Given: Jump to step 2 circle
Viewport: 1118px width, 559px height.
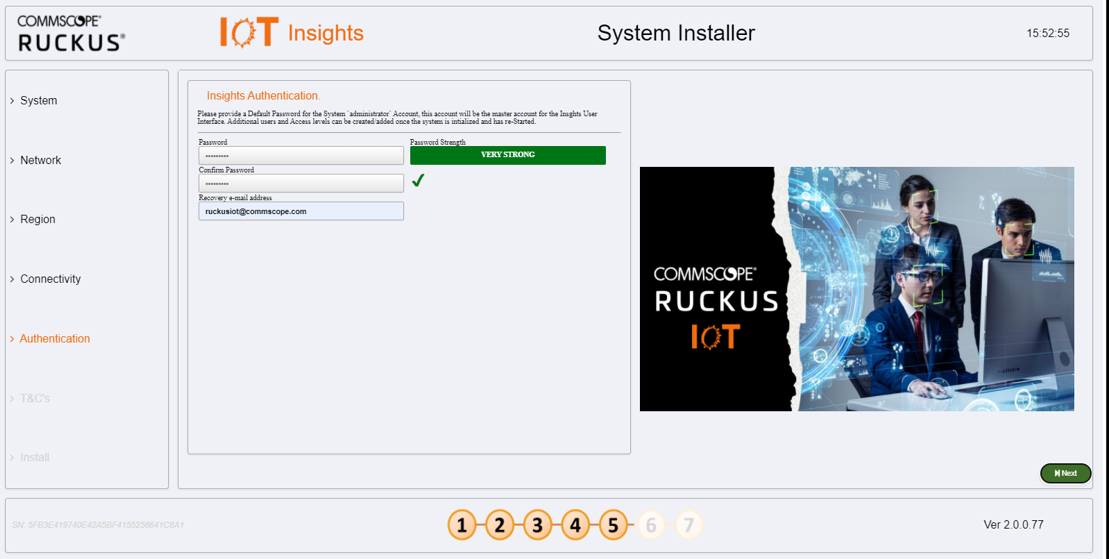Looking at the screenshot, I should 499,525.
